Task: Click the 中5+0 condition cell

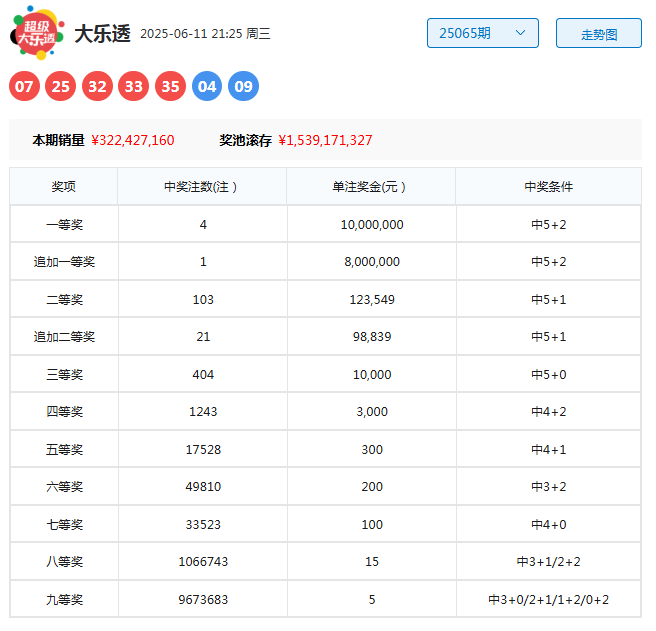Action: coord(548,374)
